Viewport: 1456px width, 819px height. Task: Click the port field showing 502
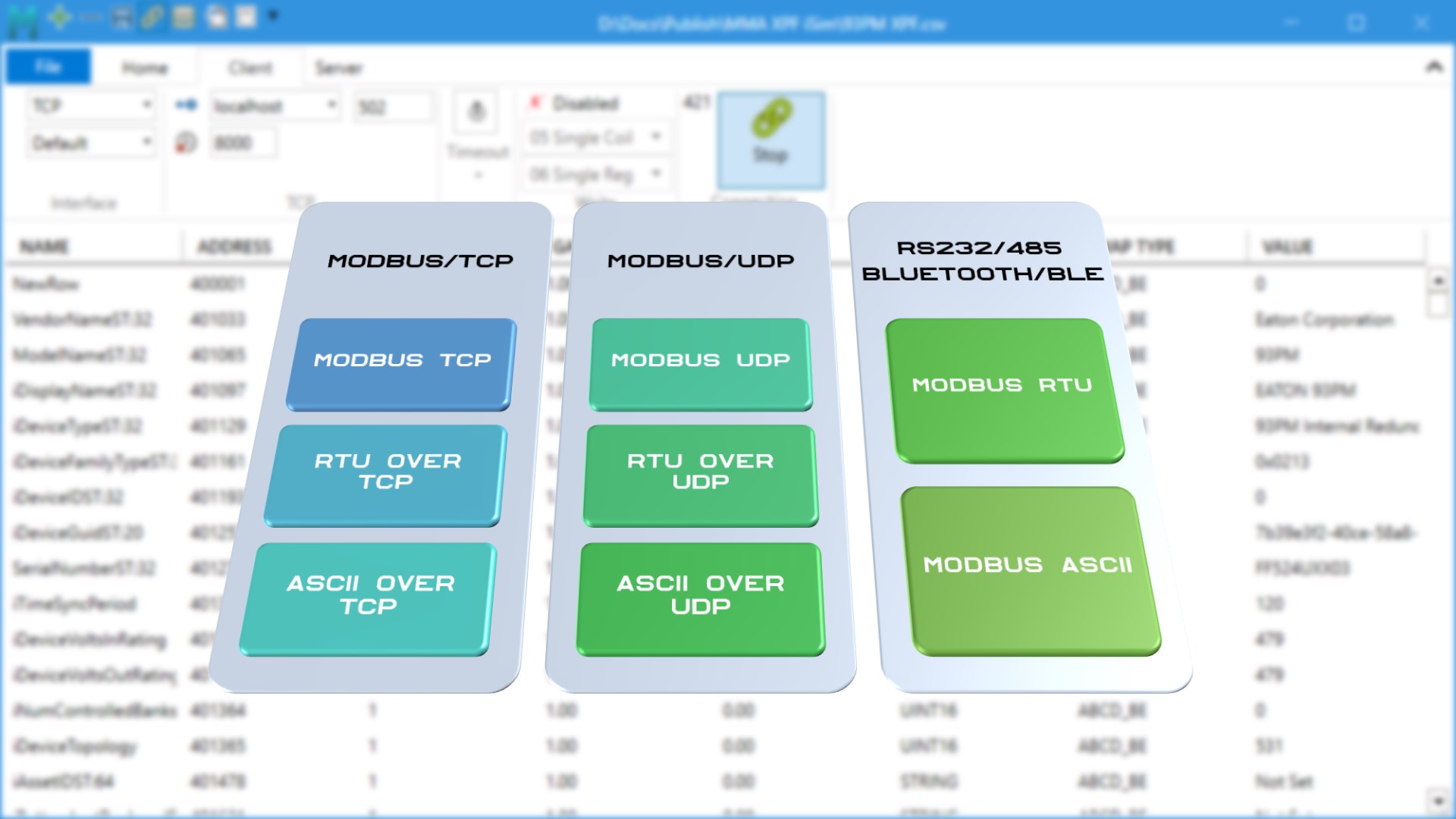tap(393, 107)
